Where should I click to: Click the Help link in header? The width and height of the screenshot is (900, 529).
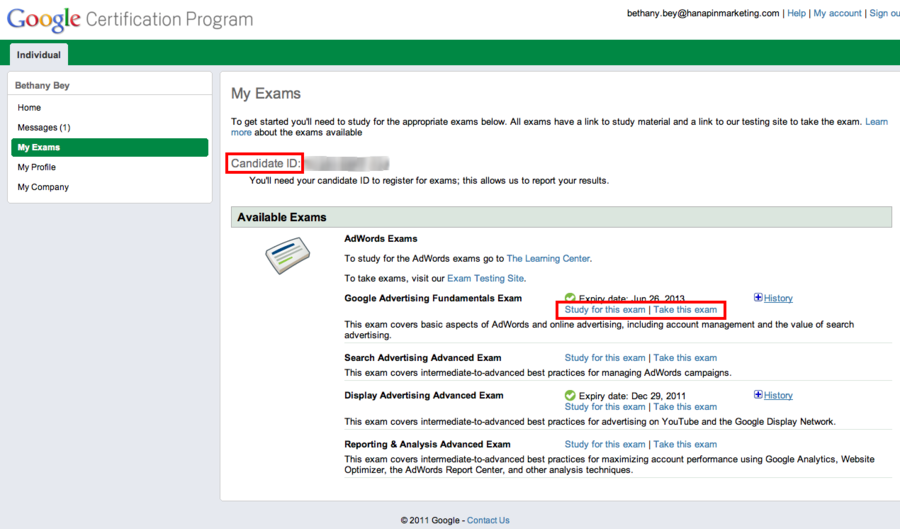click(796, 13)
